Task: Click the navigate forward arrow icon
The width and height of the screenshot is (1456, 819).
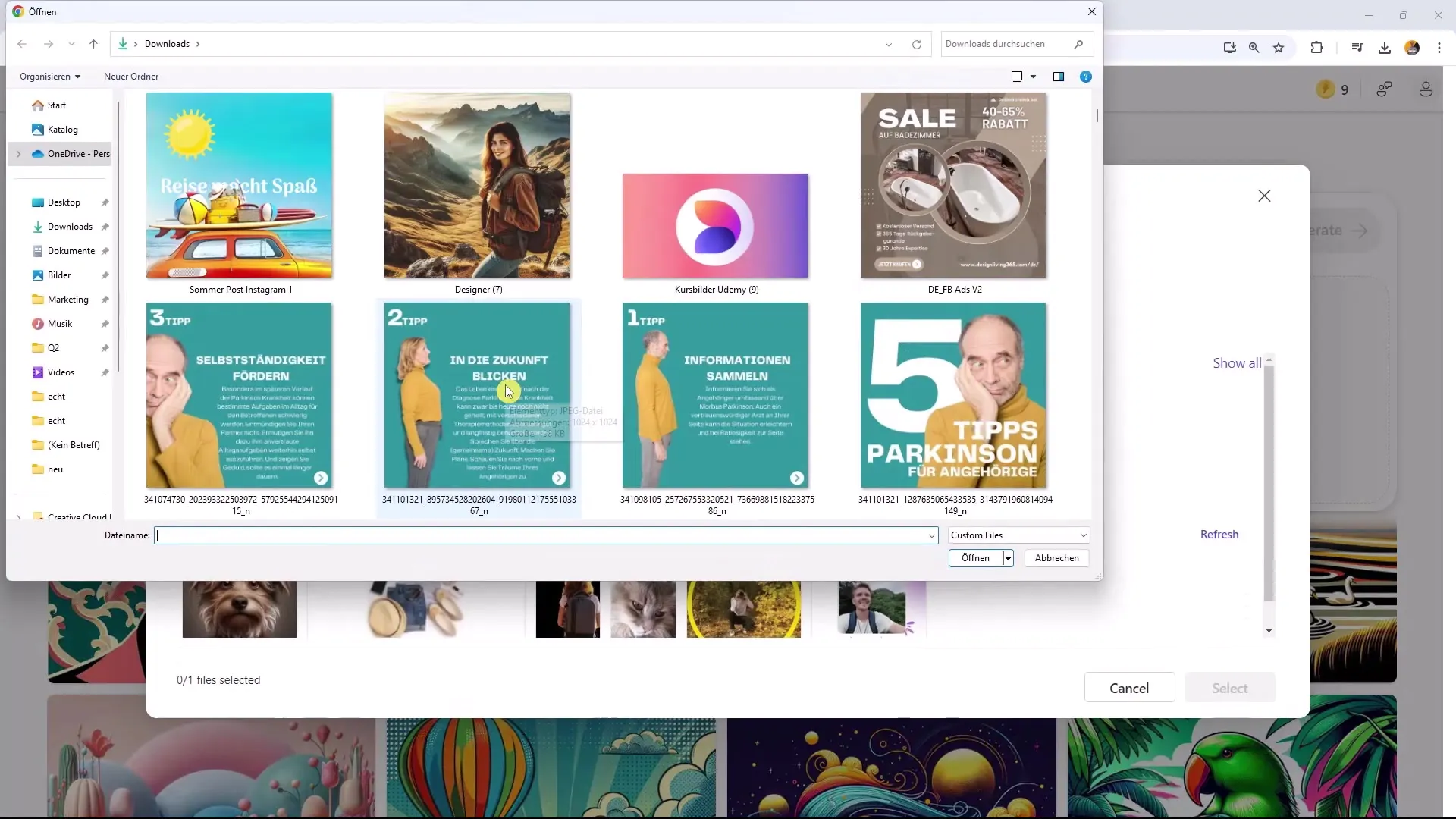Action: (47, 43)
